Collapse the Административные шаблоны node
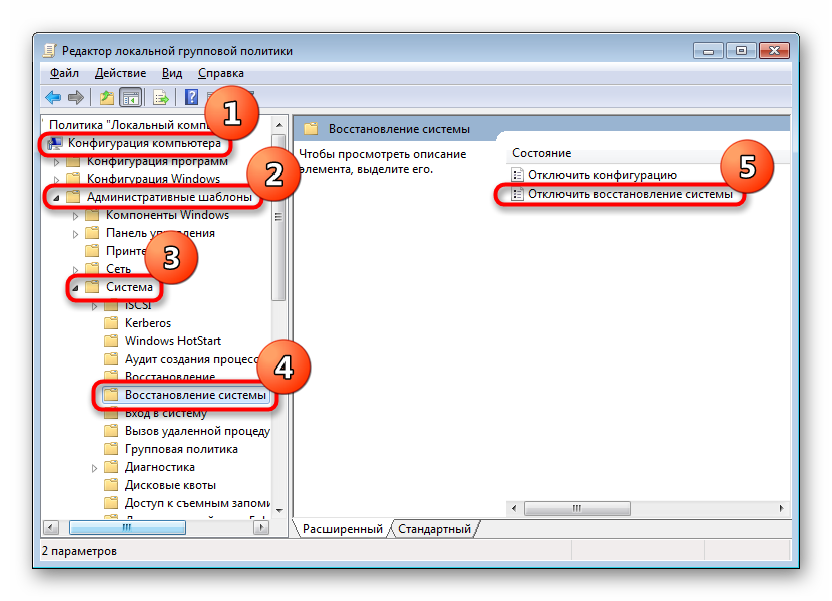This screenshot has height=601, width=832. pyautogui.click(x=56, y=198)
